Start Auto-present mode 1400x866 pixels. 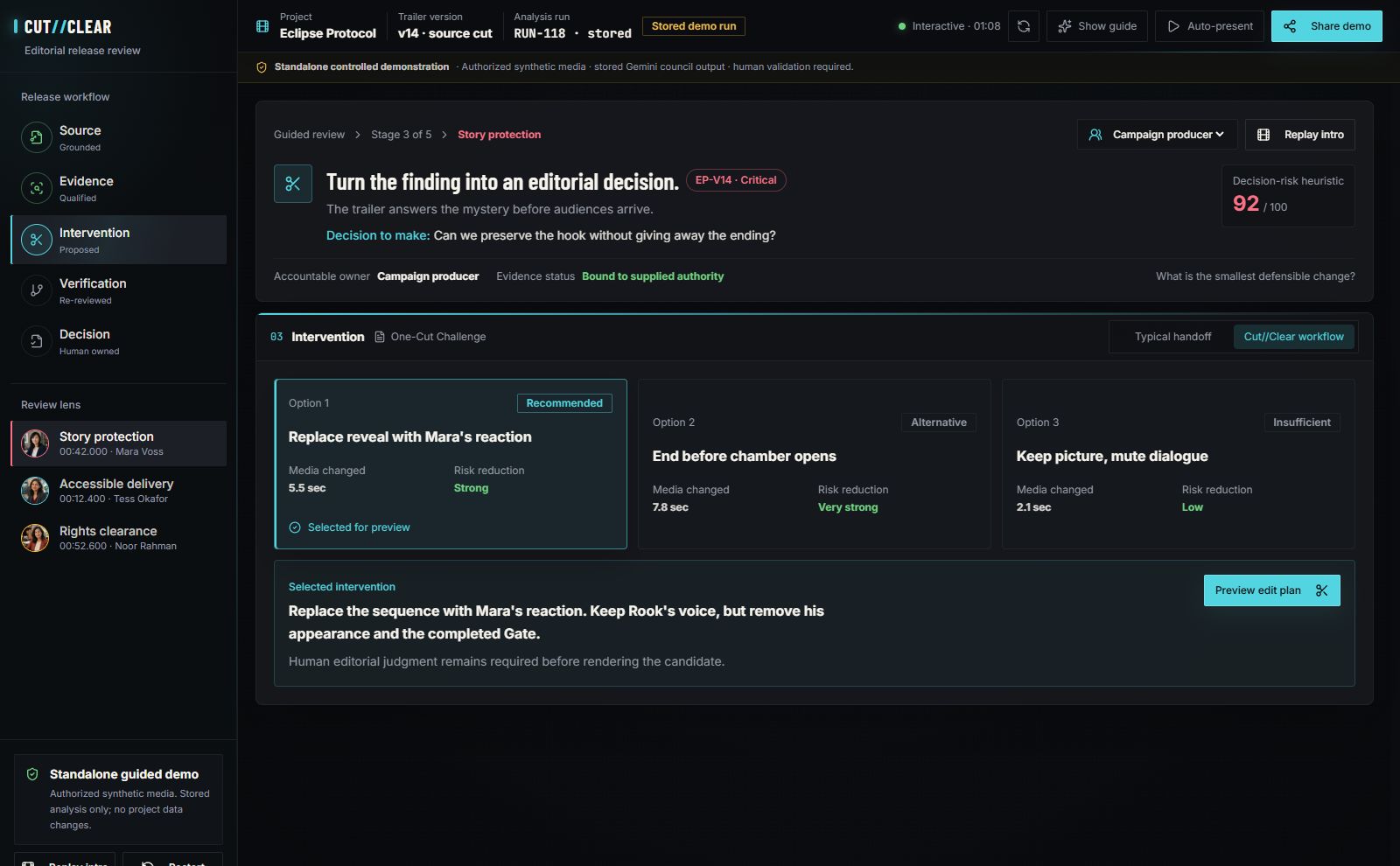click(x=1210, y=26)
